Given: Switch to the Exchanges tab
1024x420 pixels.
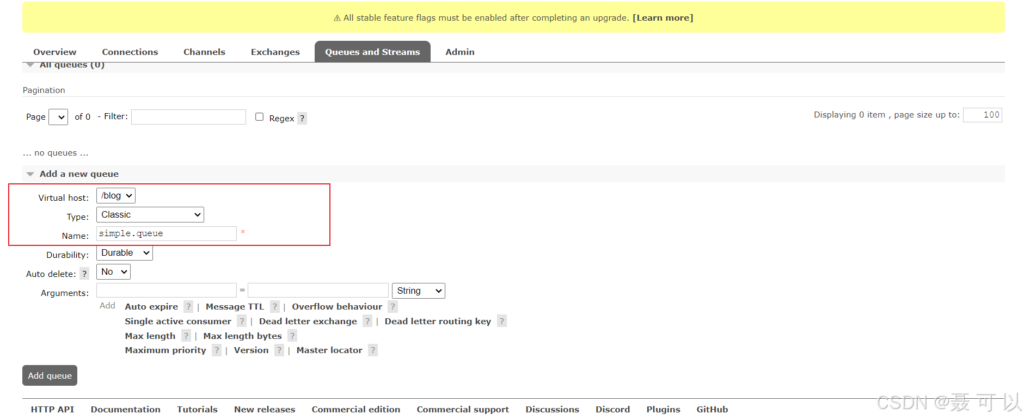Looking at the screenshot, I should point(275,52).
